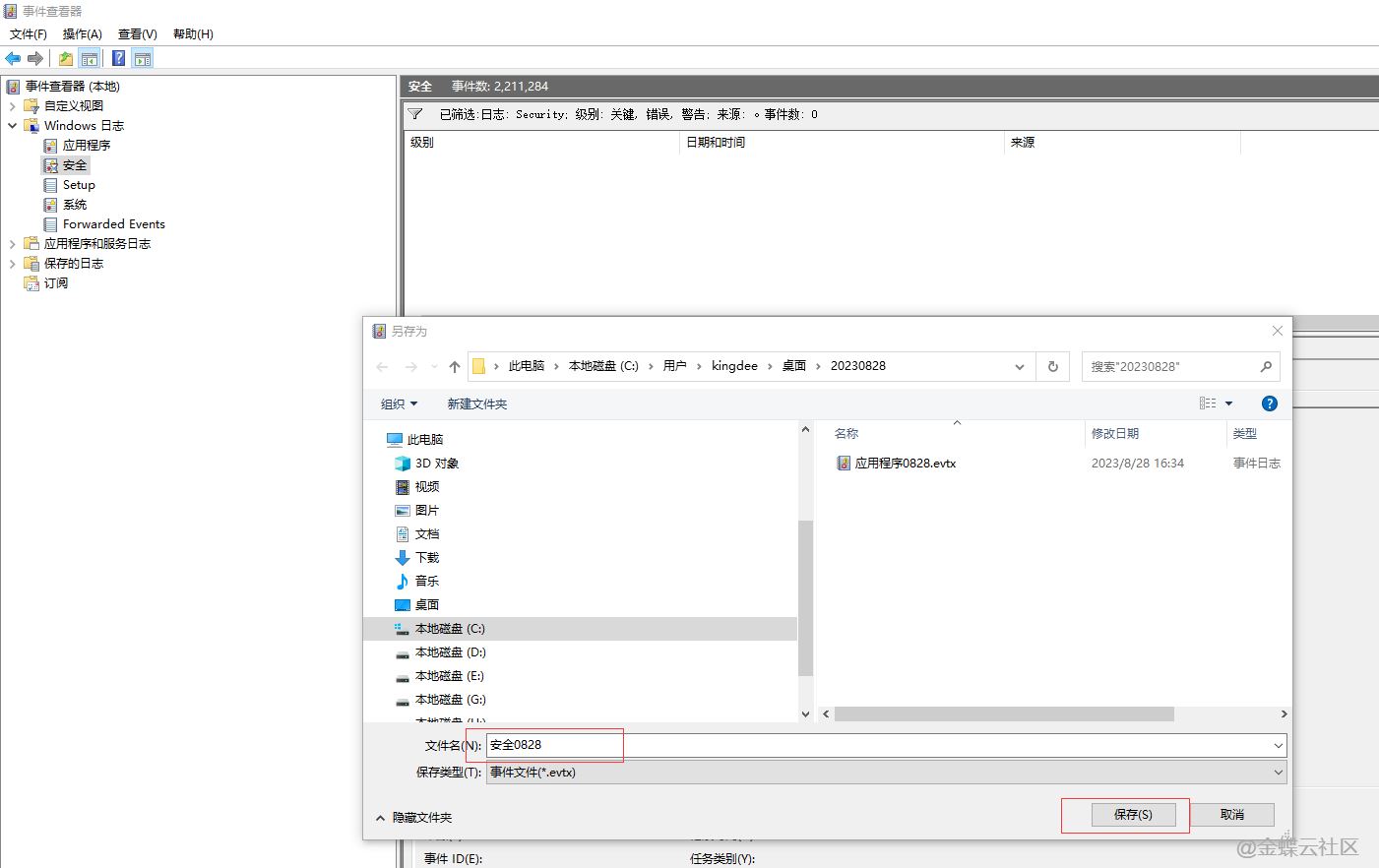The image size is (1379, 868).
Task: Click the up-one-level arrow in dialog
Action: click(454, 366)
